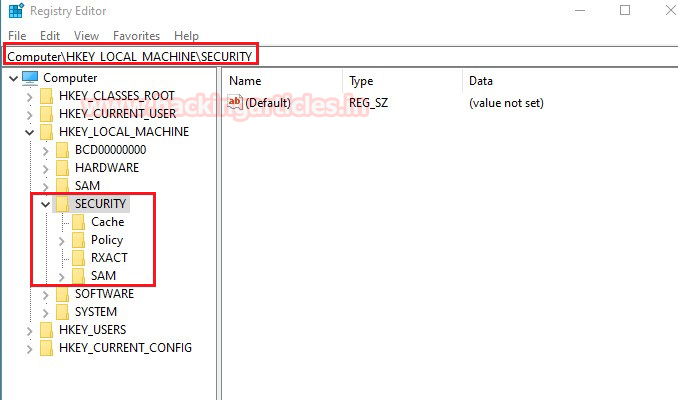Expand HKEY_CURRENT_CONFIG chevron
Image resolution: width=678 pixels, height=400 pixels.
[x=29, y=349]
